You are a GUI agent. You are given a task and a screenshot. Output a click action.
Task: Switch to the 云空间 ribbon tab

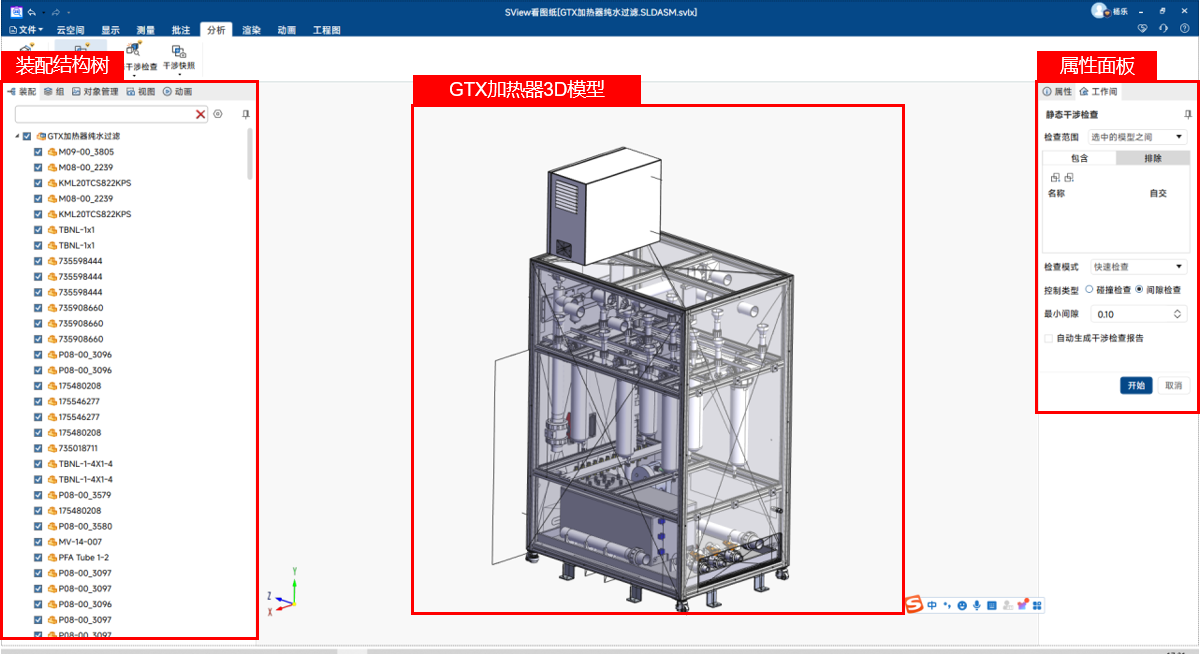tap(73, 30)
